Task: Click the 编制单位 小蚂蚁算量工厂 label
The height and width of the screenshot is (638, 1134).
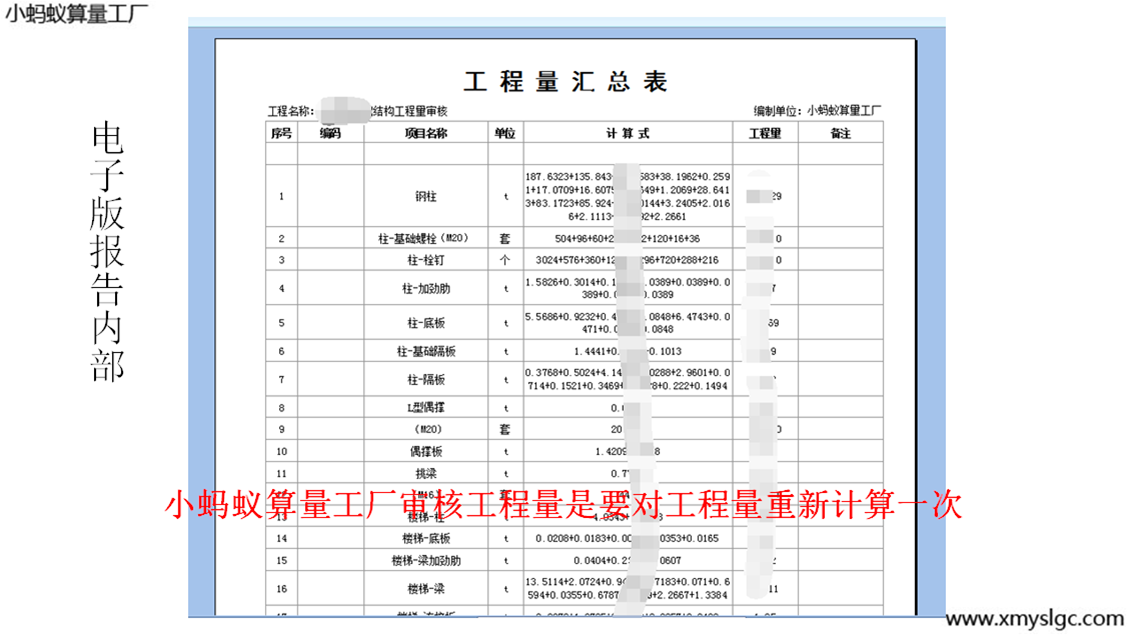Action: pos(817,111)
